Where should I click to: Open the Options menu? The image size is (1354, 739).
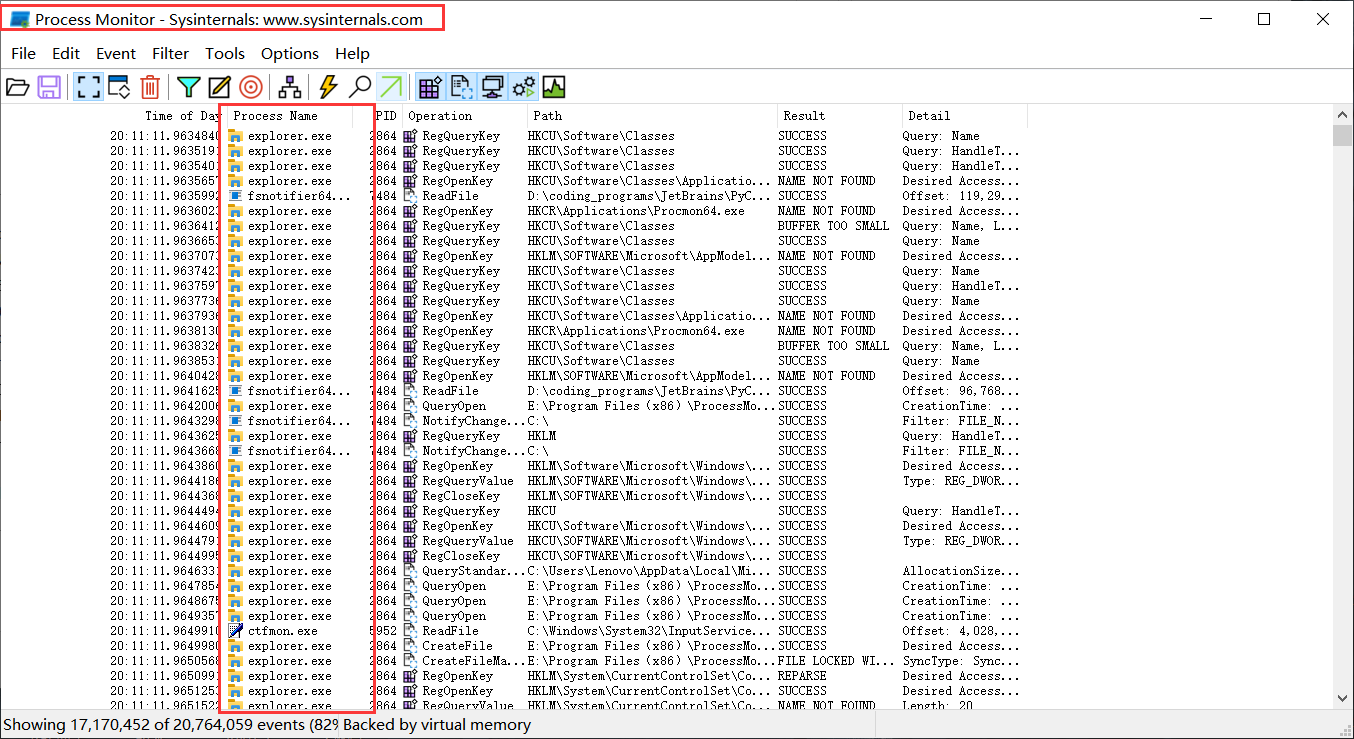tap(290, 54)
